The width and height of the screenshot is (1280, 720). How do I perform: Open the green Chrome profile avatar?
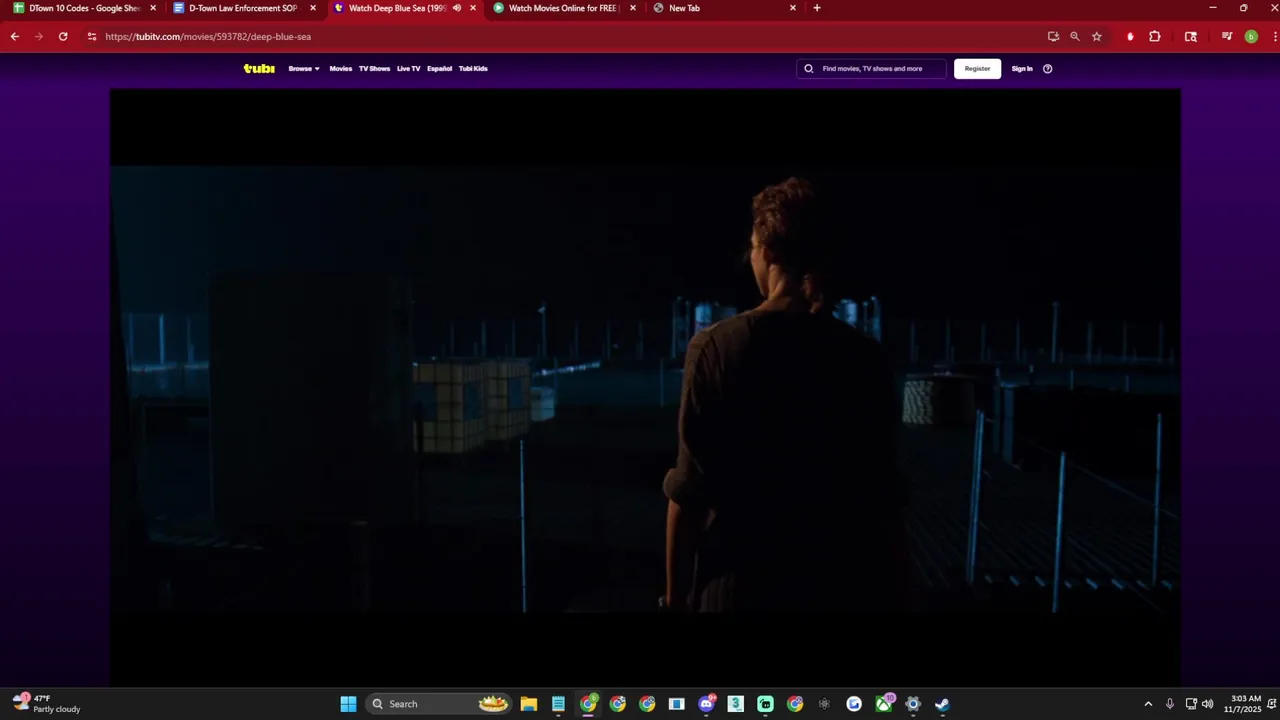(1251, 36)
